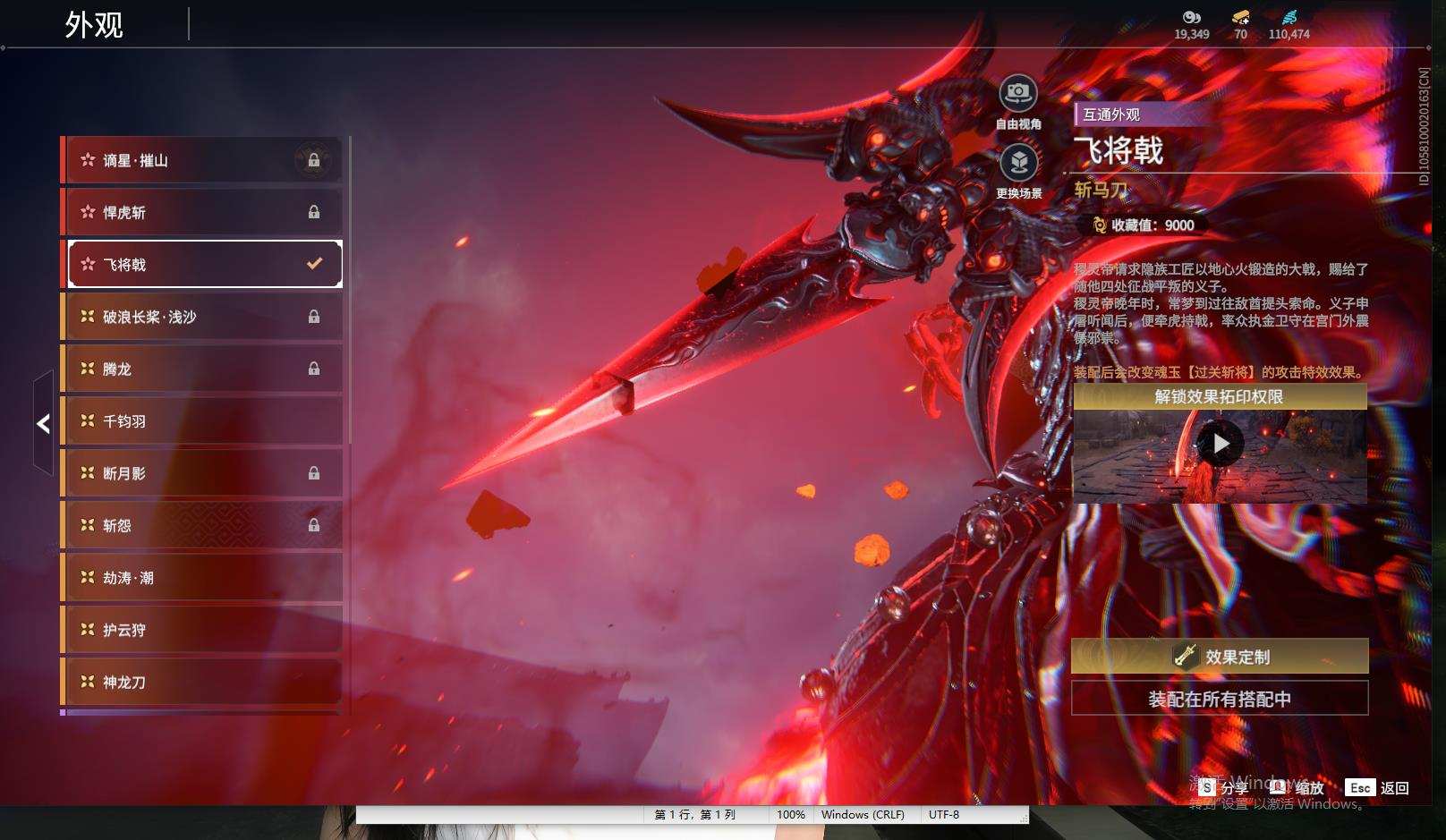
Task: Click the 收藏值: 9000 text
Action: [x=1153, y=225]
